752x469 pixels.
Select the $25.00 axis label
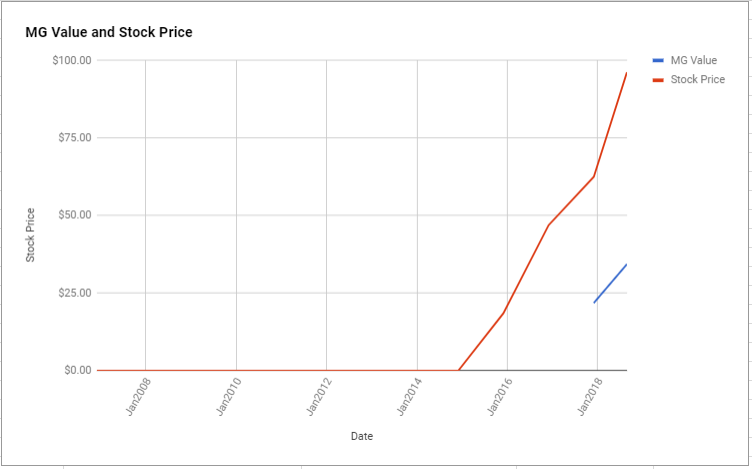[x=74, y=293]
